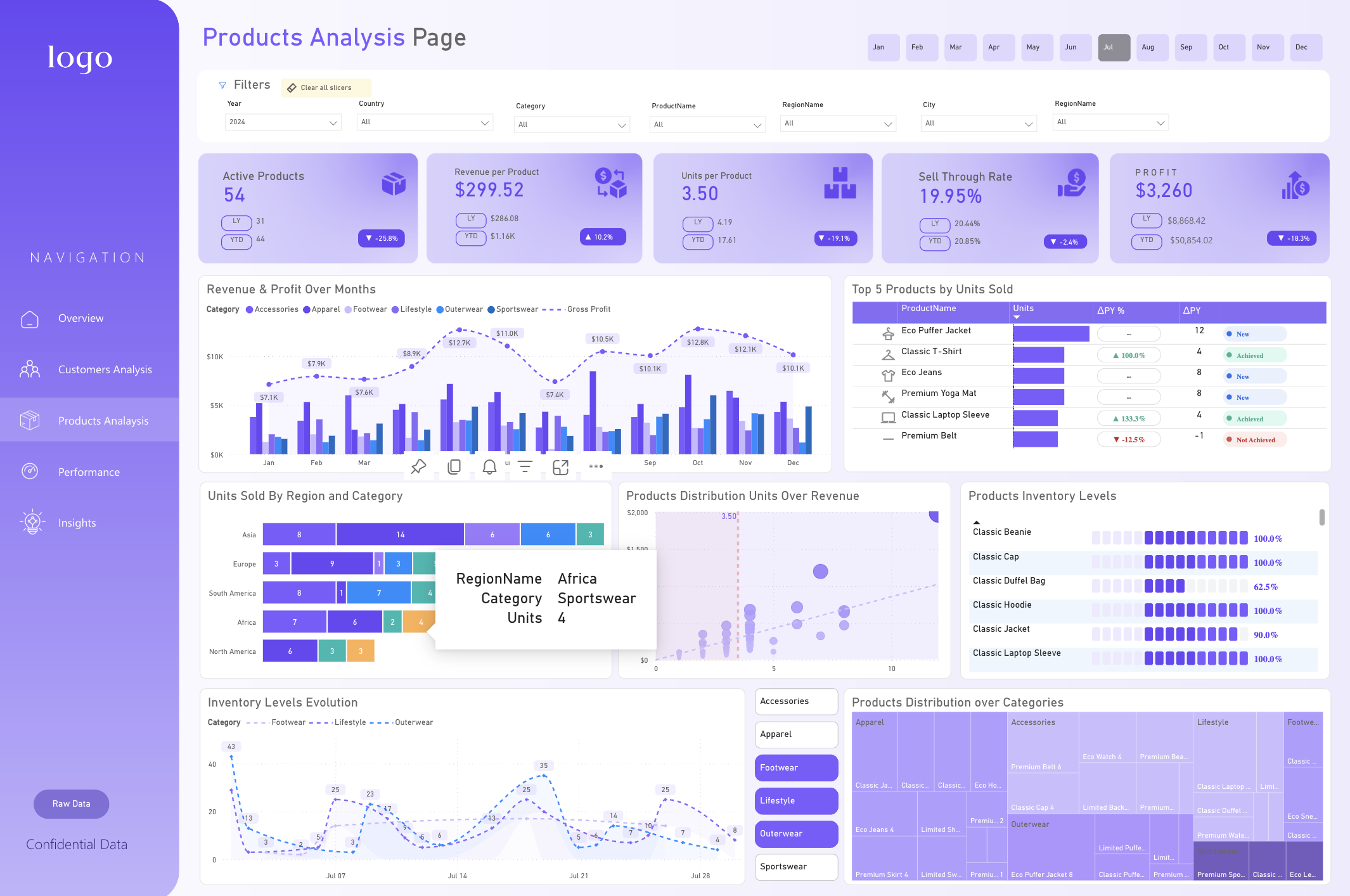Viewport: 1350px width, 896px height.
Task: Deselect the Jul month slicer
Action: pyautogui.click(x=1114, y=48)
